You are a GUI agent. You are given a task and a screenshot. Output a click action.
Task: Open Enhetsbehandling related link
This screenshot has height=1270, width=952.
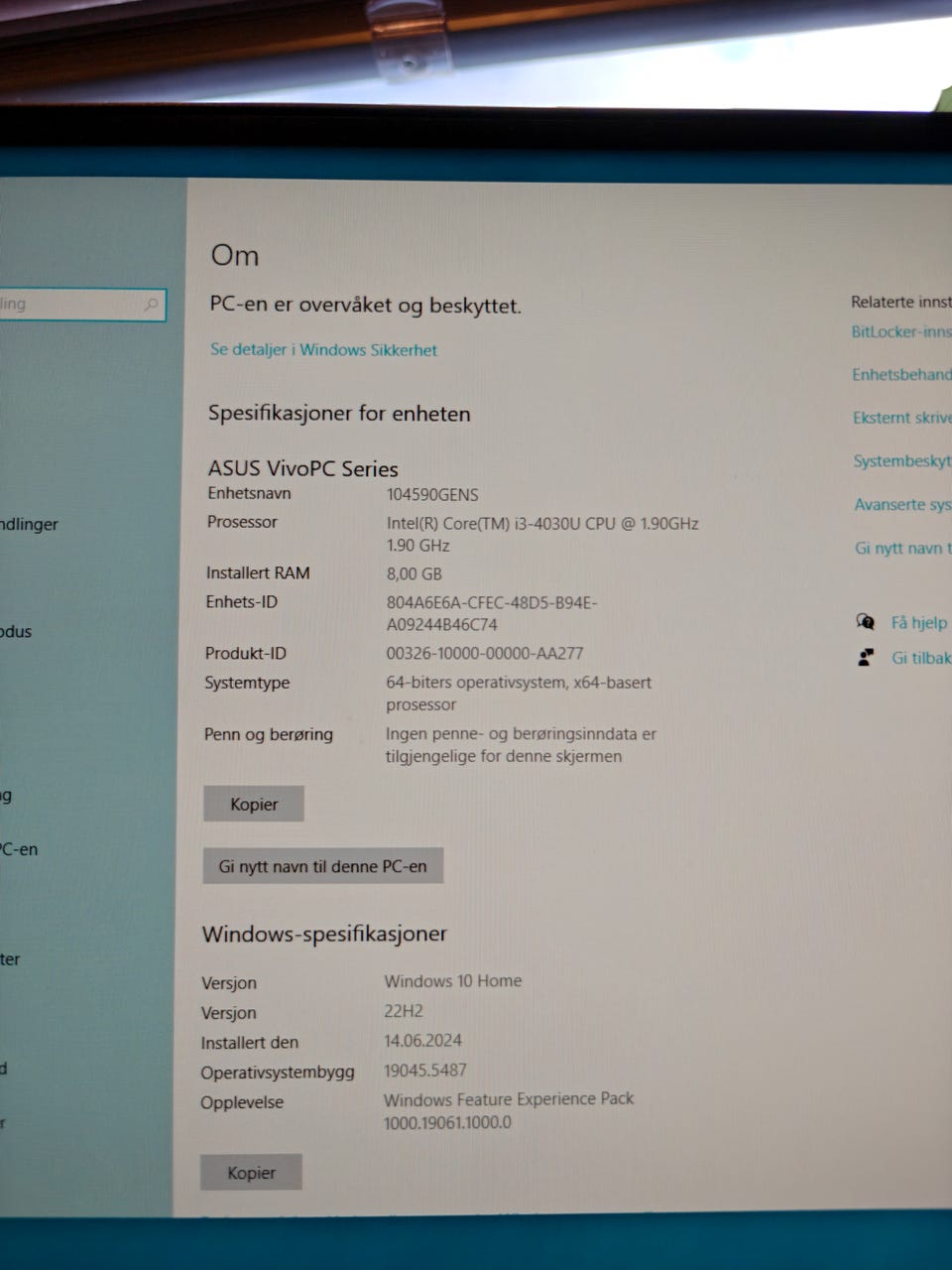click(901, 374)
